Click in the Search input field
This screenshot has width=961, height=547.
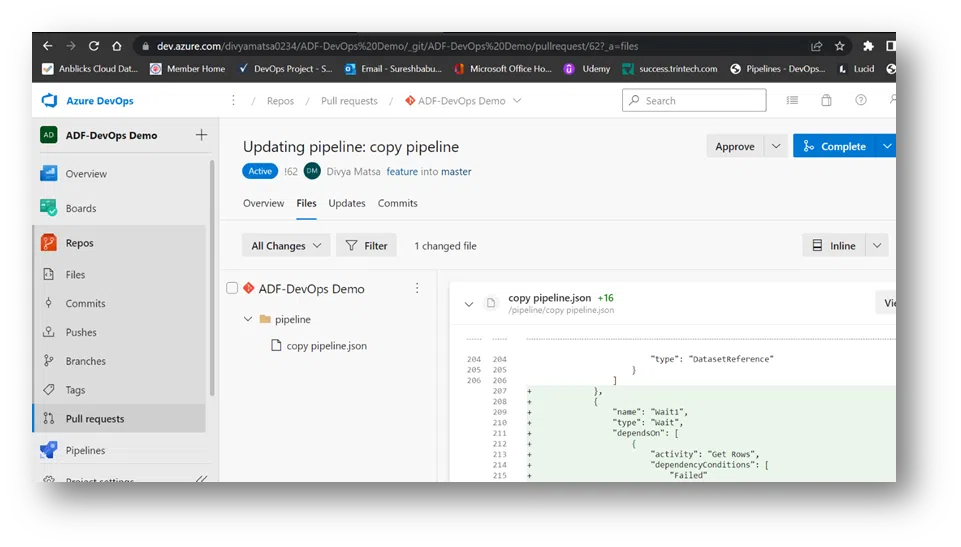pos(700,100)
